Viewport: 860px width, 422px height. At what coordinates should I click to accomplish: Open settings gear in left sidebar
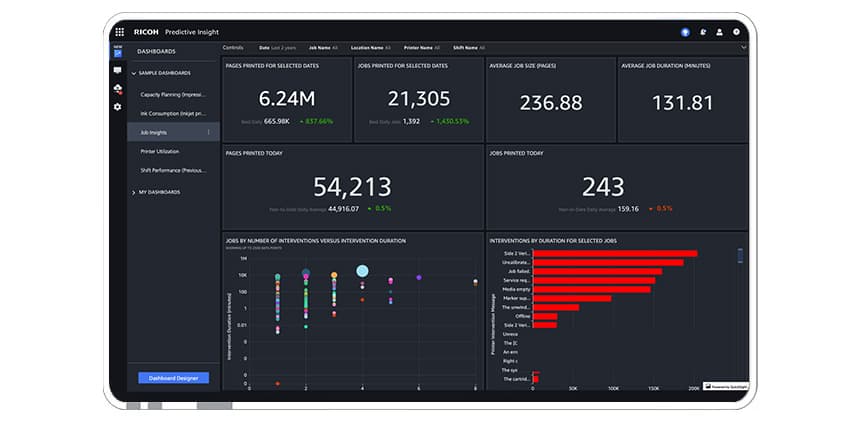[117, 107]
